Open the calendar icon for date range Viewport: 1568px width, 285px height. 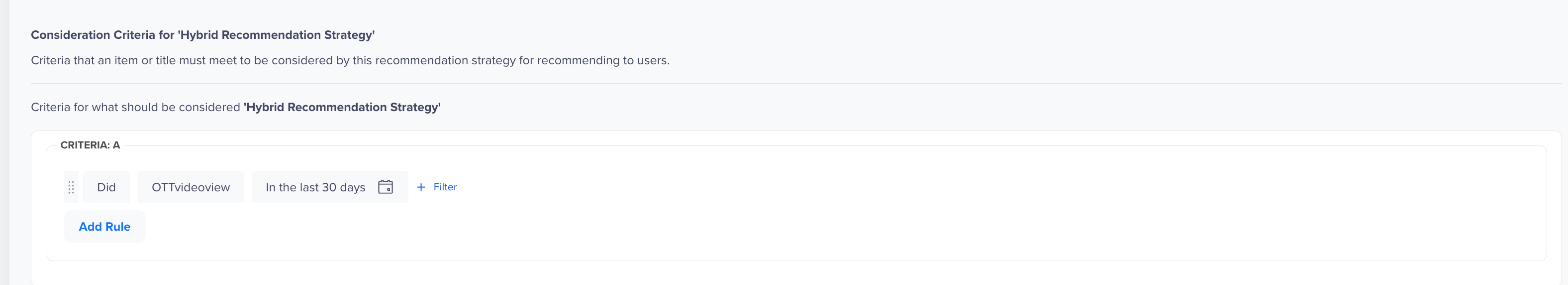coord(386,187)
